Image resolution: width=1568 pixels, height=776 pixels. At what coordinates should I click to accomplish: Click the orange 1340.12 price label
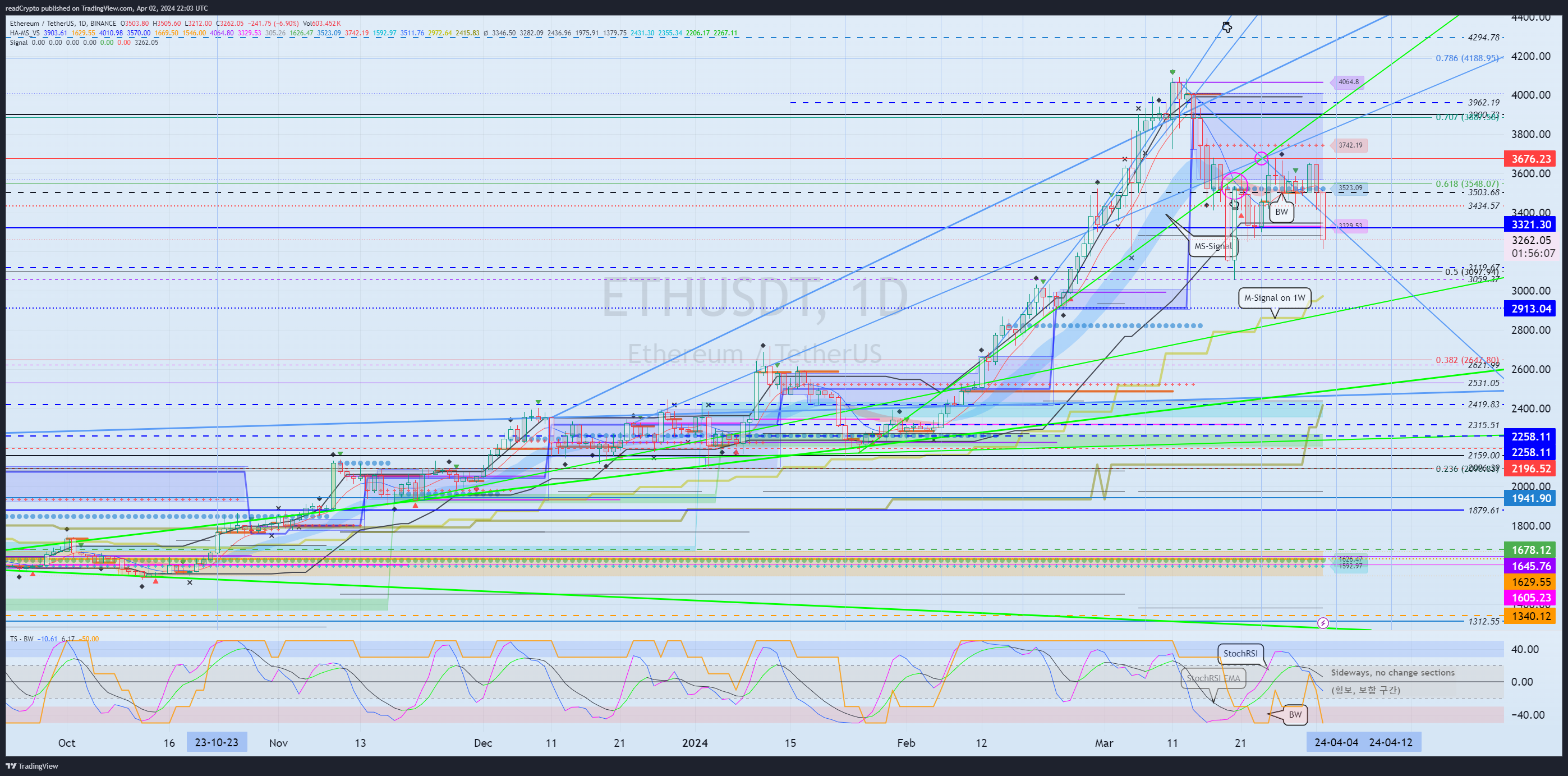[1531, 617]
